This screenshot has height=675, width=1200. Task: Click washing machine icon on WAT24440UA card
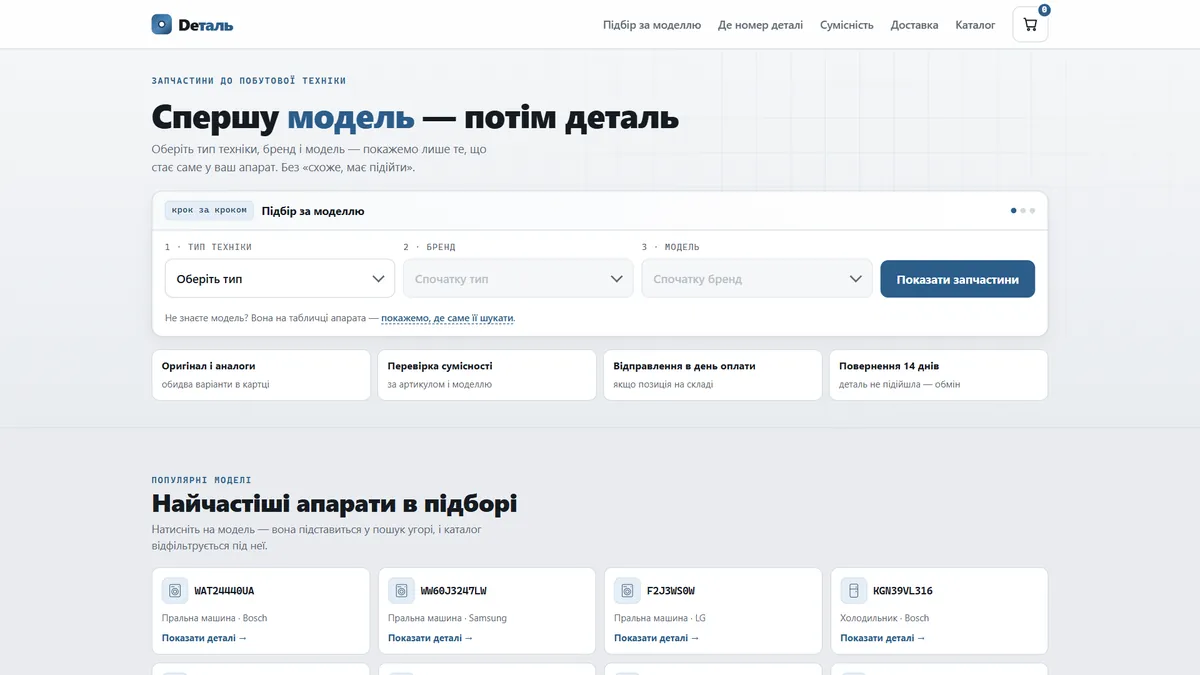coord(175,591)
